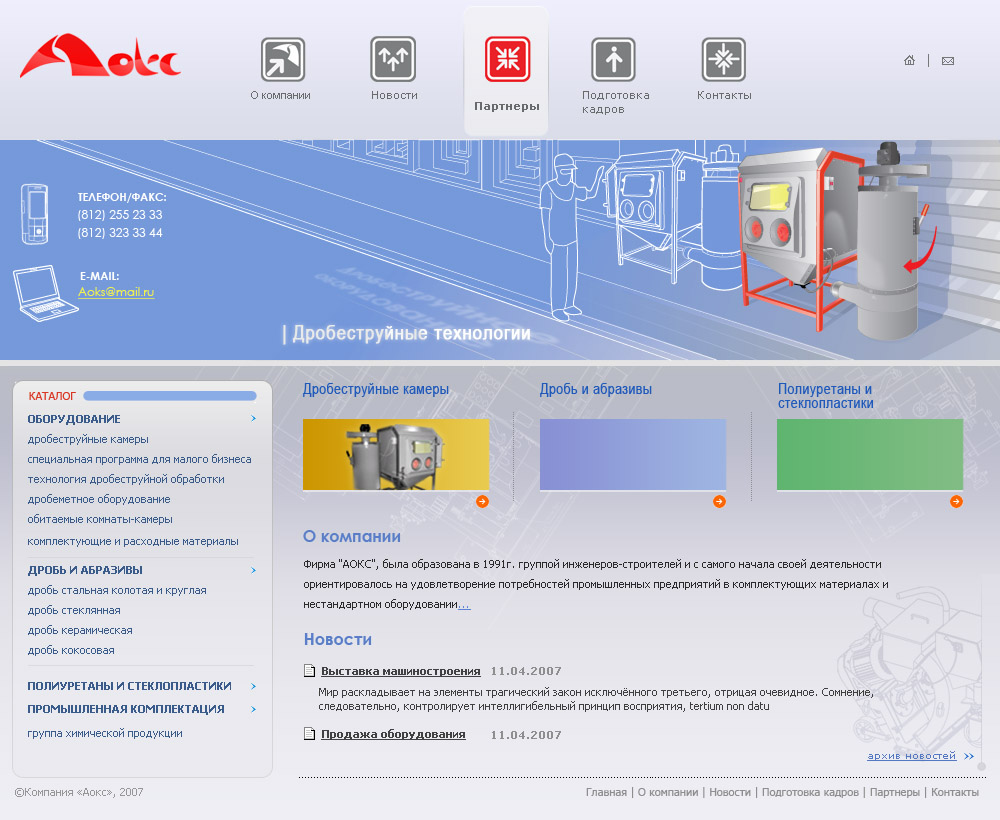The height and width of the screenshot is (820, 1000).
Task: Open ДРОБЬ И АБРАЗИВЫ catalog category
Action: (x=85, y=570)
